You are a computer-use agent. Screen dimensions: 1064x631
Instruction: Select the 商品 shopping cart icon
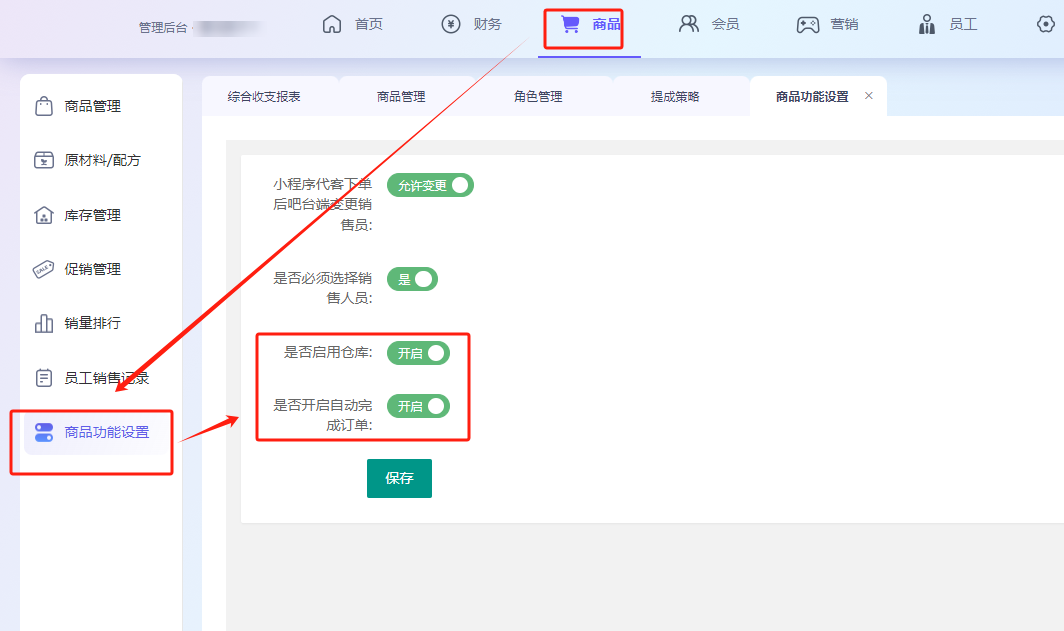[570, 25]
